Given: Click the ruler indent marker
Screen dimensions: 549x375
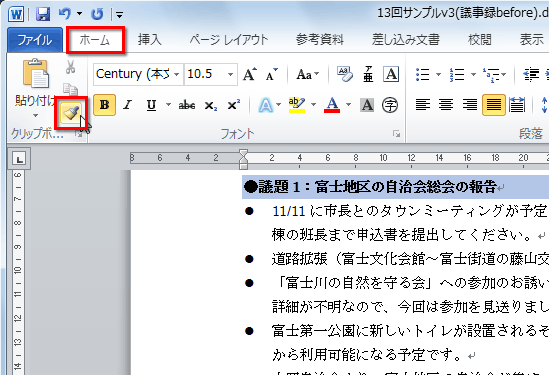Looking at the screenshot, I should (x=243, y=159).
